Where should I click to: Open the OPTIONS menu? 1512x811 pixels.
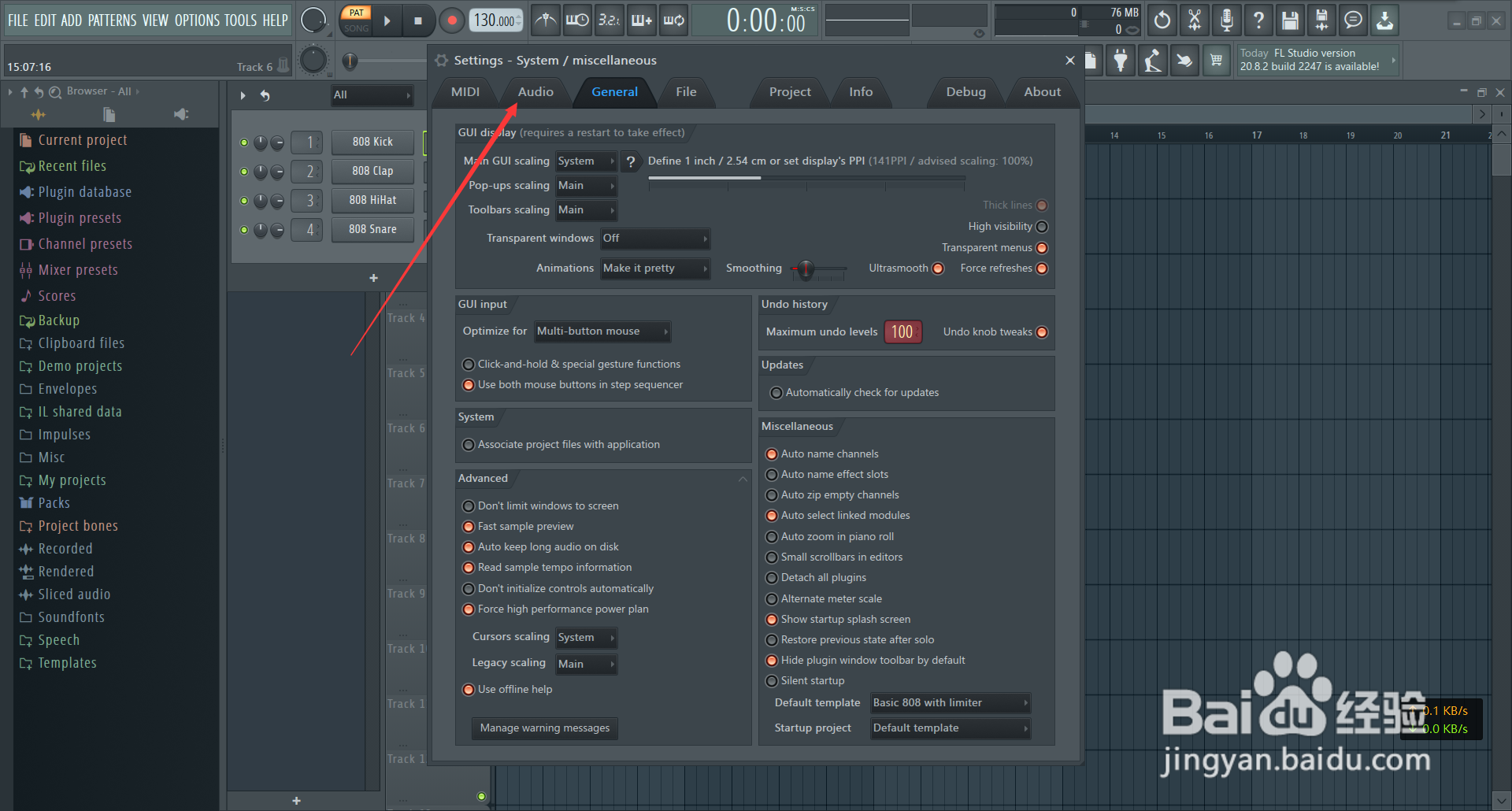pyautogui.click(x=197, y=20)
